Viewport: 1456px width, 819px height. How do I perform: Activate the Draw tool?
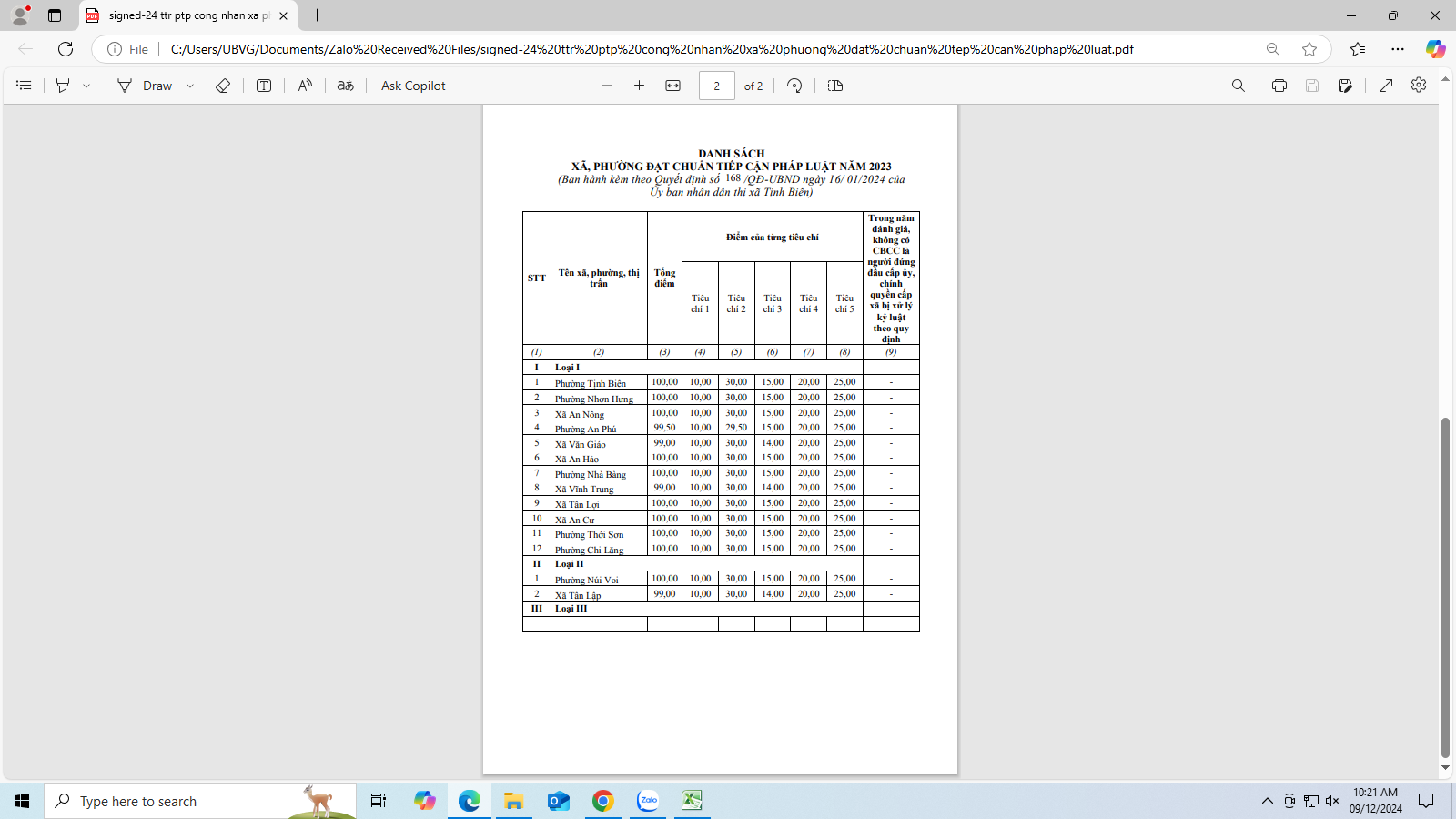point(145,86)
